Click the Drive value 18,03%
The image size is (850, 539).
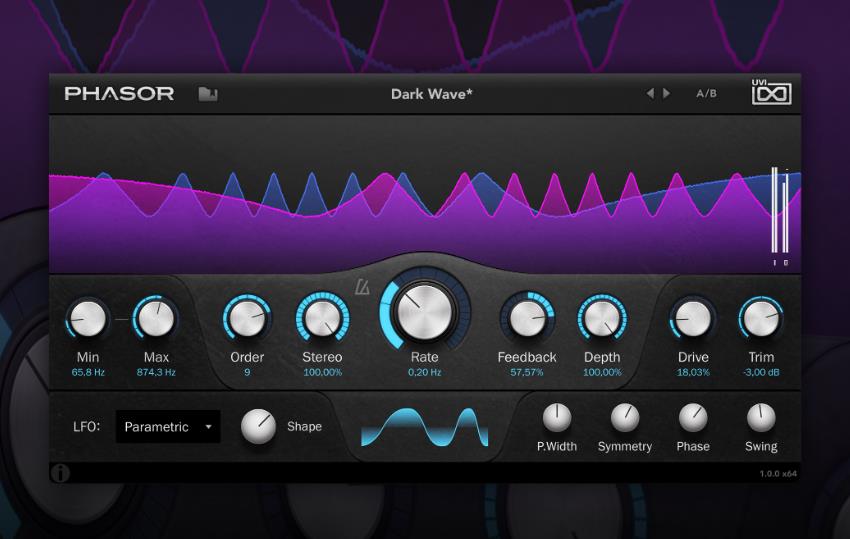(x=693, y=373)
